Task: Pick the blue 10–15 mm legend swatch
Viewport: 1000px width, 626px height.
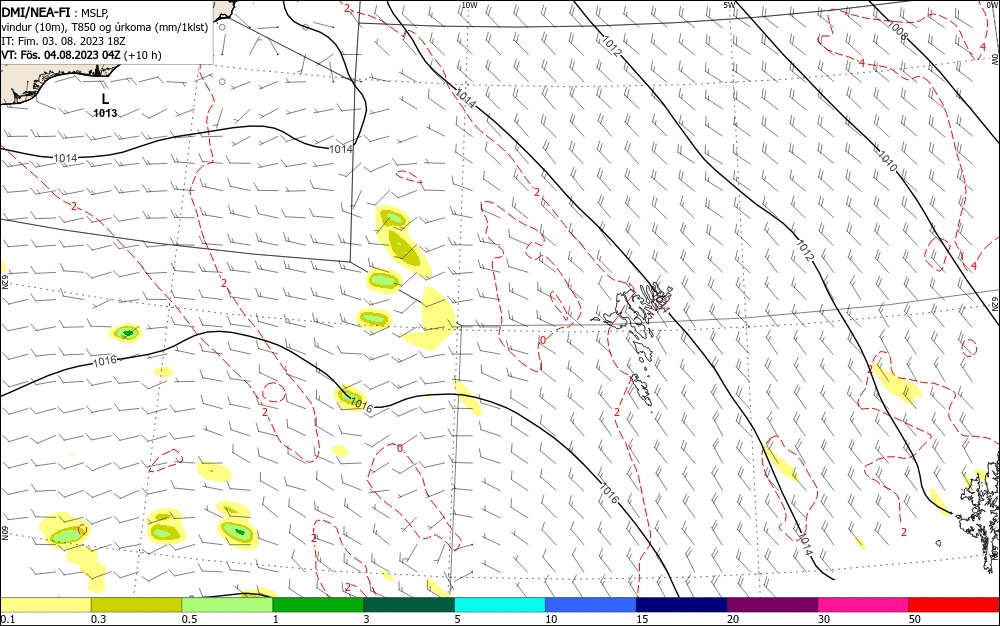Action: point(591,605)
